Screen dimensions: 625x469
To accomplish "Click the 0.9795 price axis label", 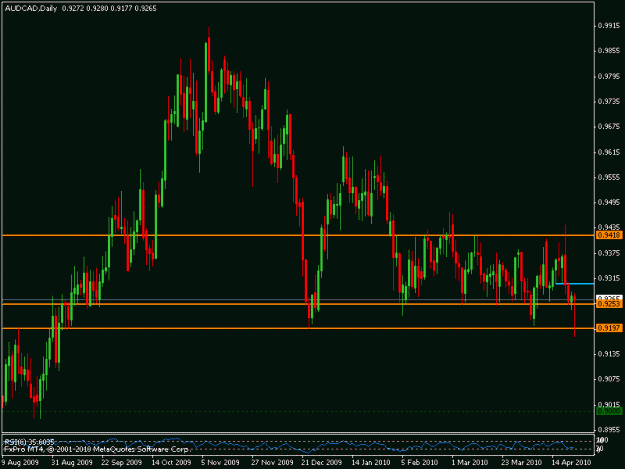I will click(x=609, y=77).
